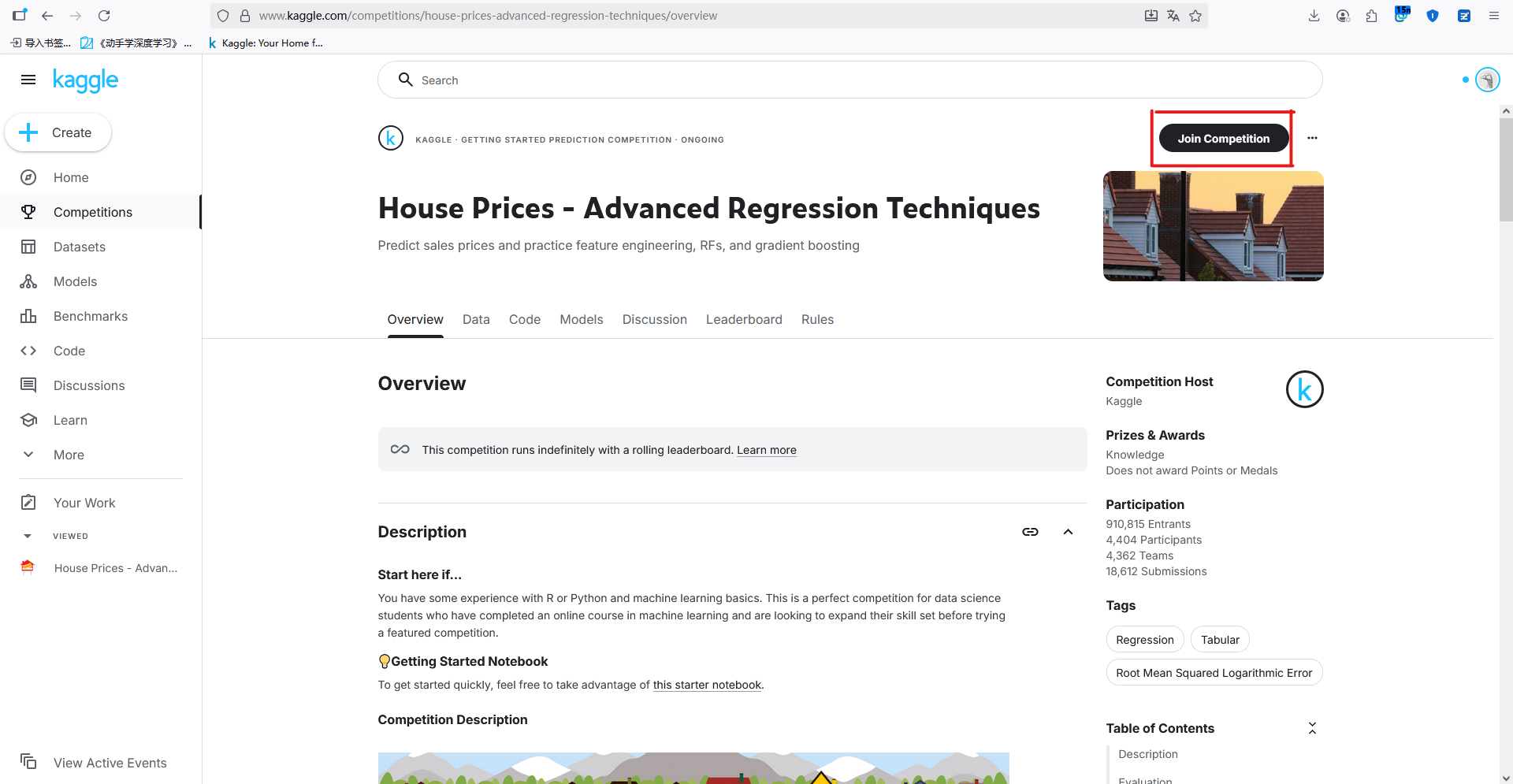Click the Kaggle Your Home bookmark
Viewport: 1513px width, 784px height.
[266, 43]
